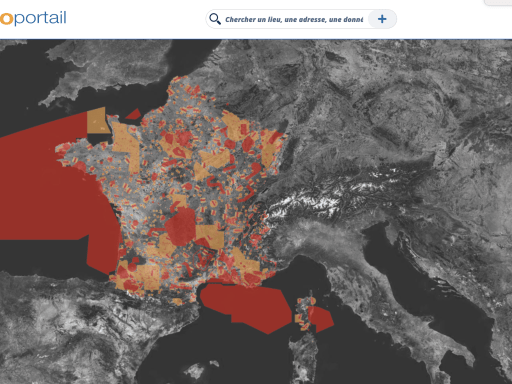Viewport: 512px width, 384px height.
Task: Click the red zone east of Corsica
Action: tap(321, 319)
